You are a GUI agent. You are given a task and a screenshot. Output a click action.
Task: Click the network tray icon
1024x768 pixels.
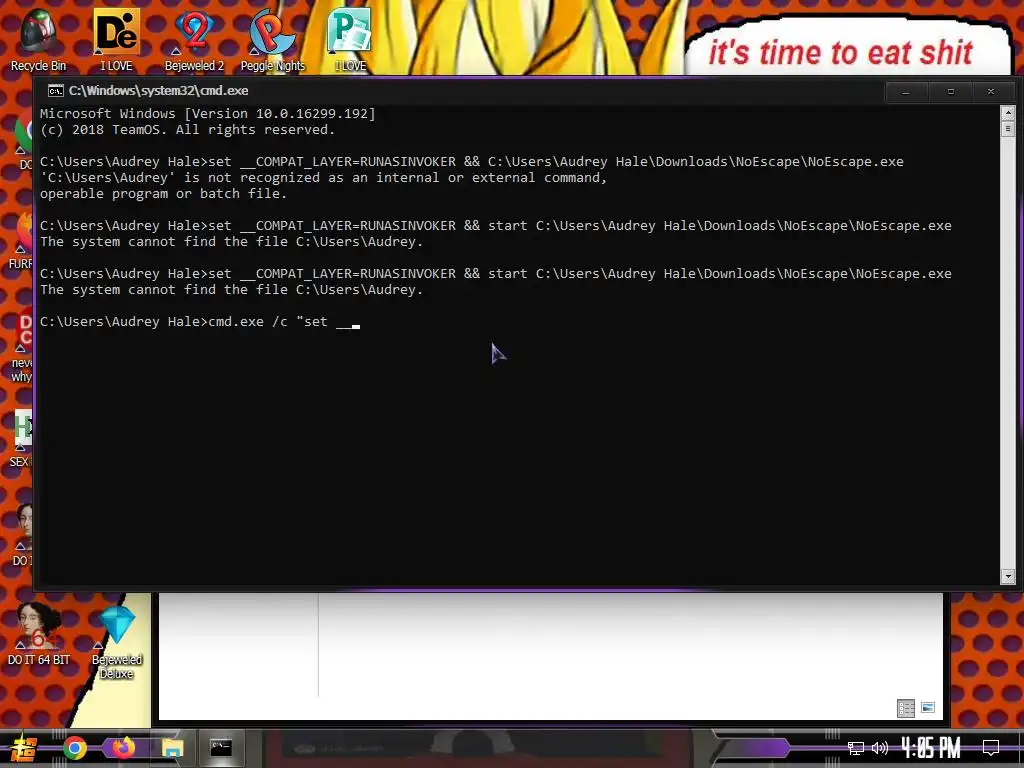856,748
